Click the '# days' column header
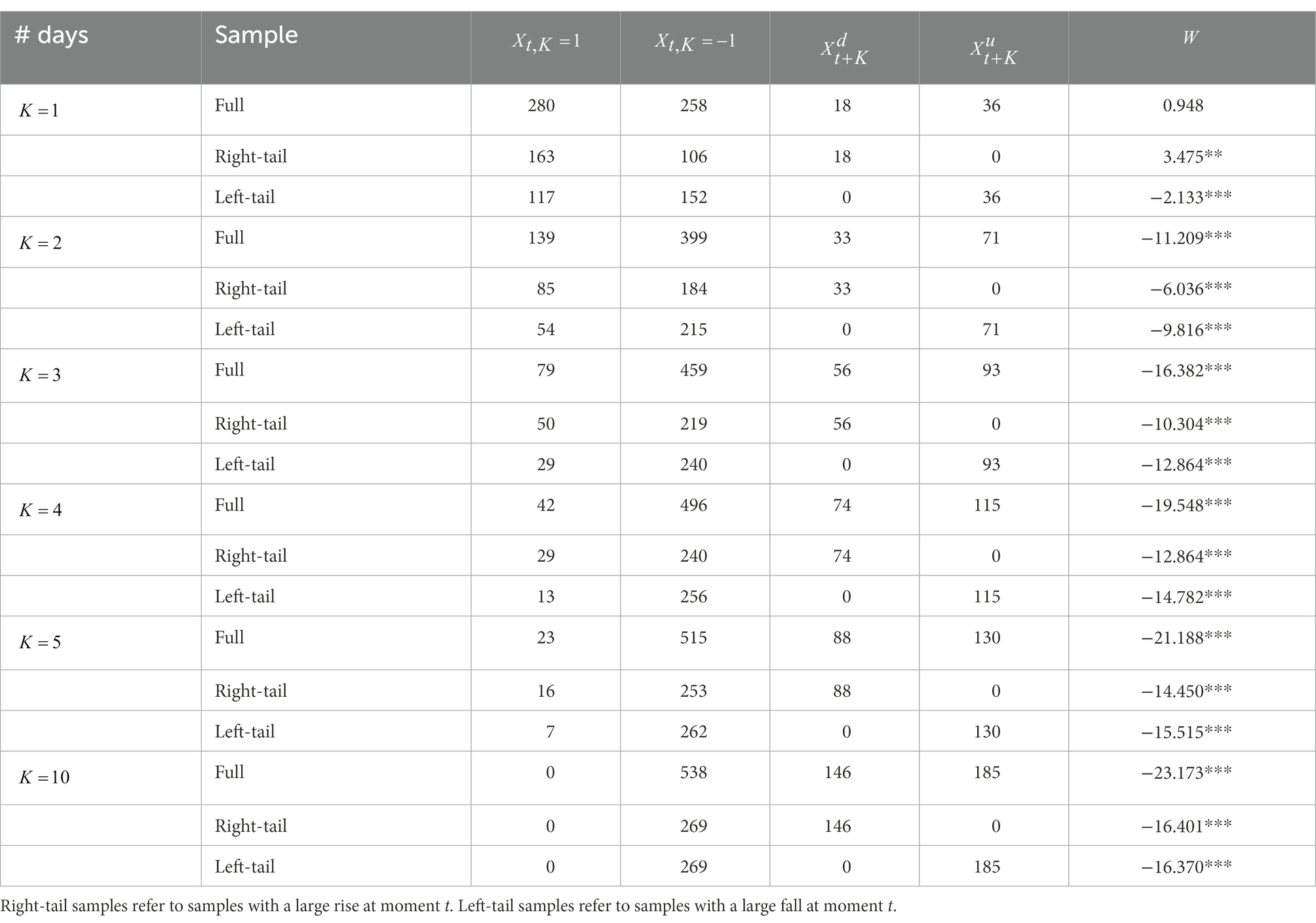Screen dimensions: 1316x923 tap(52, 35)
